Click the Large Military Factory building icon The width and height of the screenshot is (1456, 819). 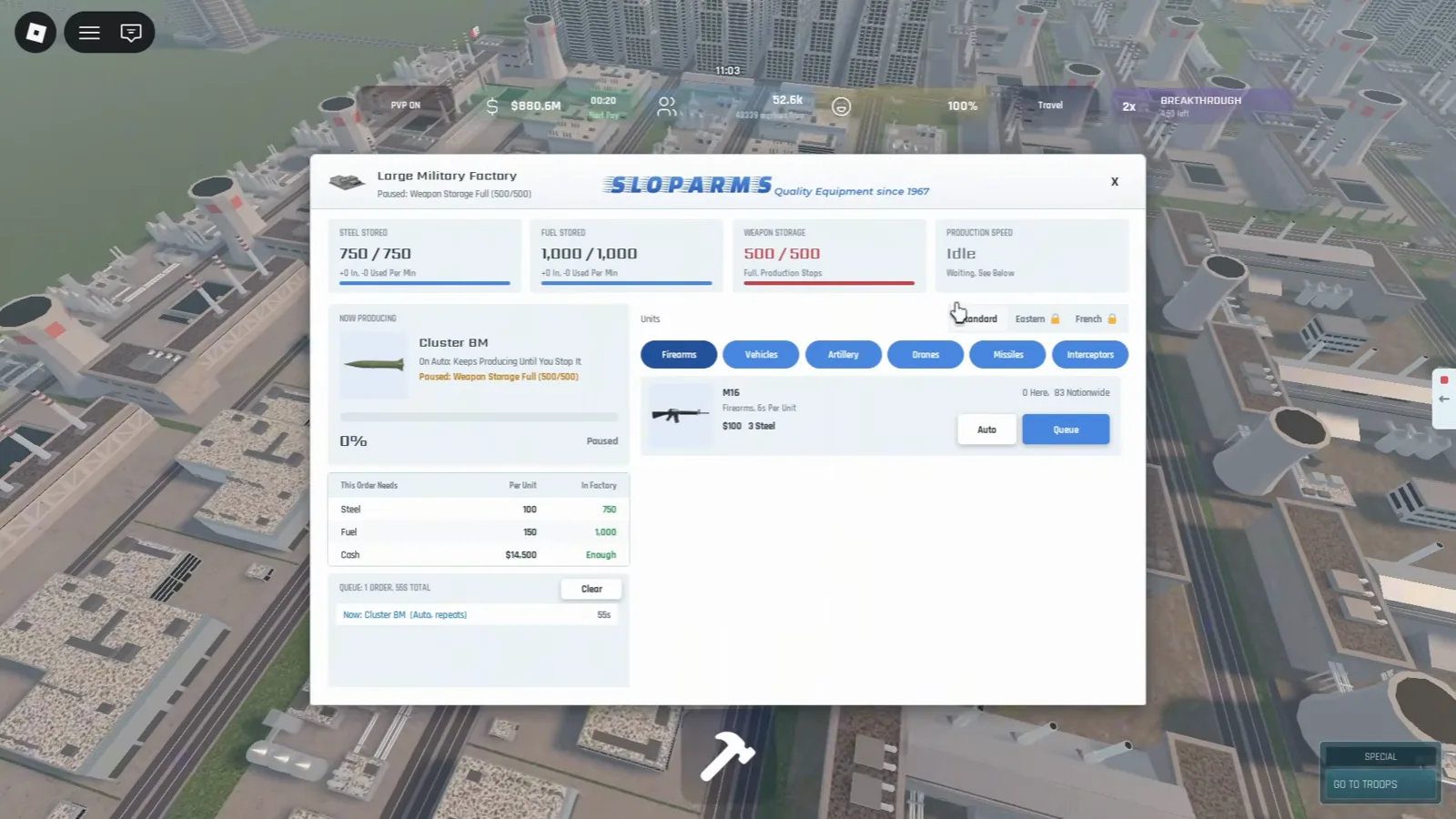[x=347, y=182]
